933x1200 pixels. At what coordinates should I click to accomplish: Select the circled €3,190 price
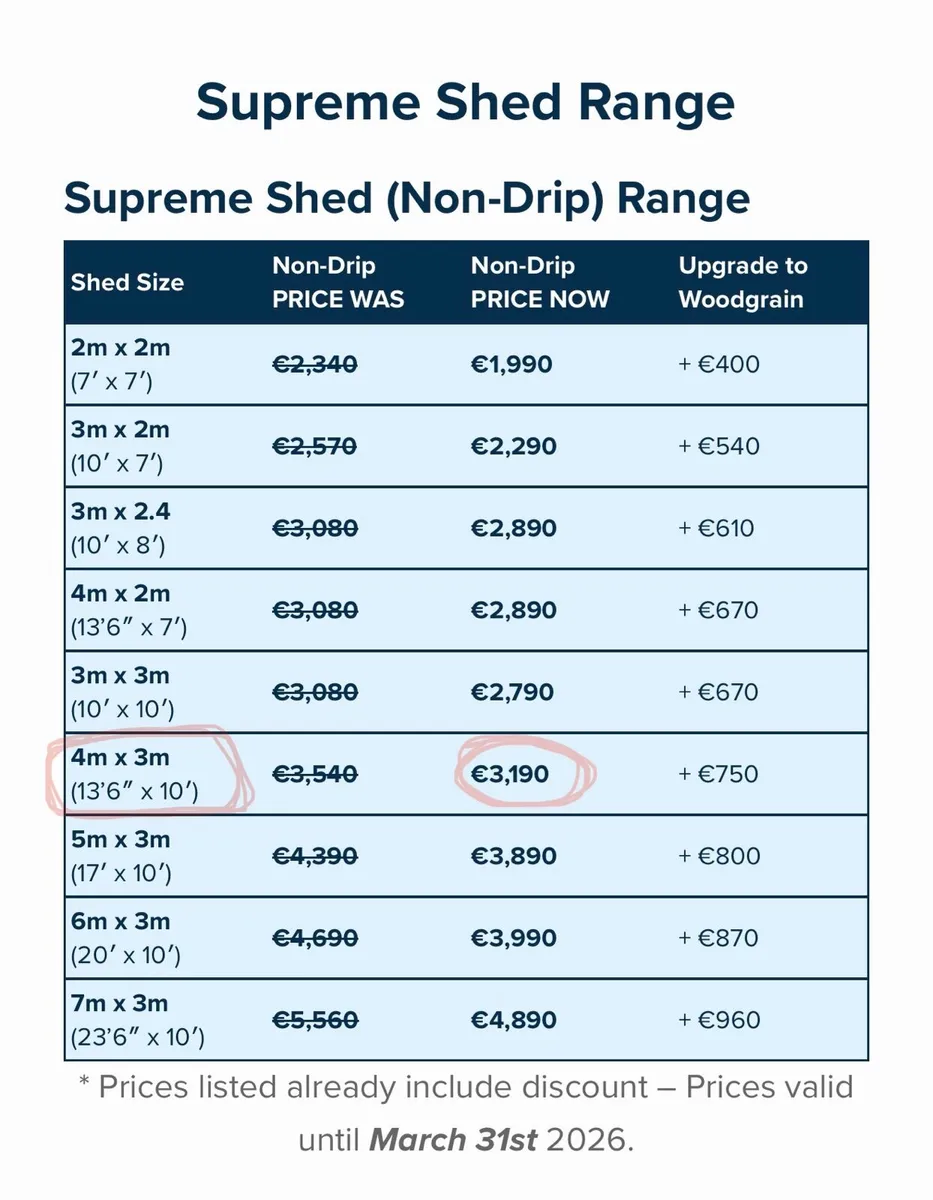511,774
